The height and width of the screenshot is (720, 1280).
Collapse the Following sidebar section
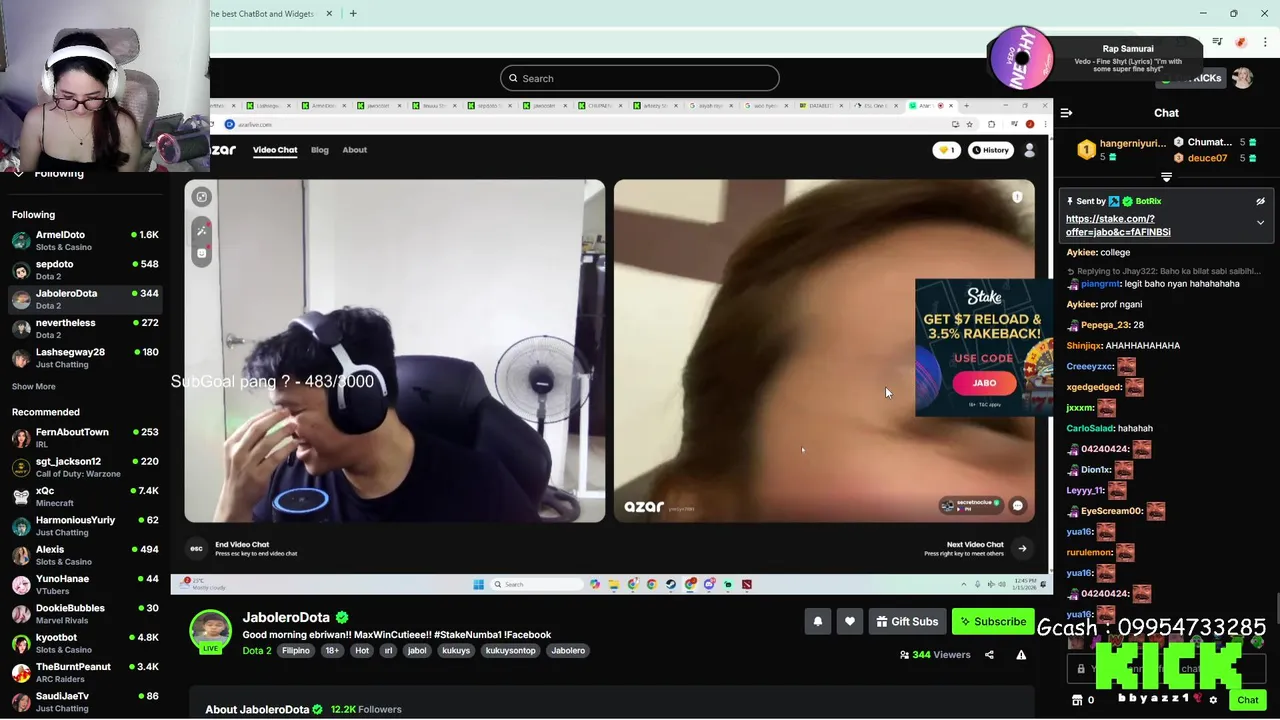click(x=18, y=173)
